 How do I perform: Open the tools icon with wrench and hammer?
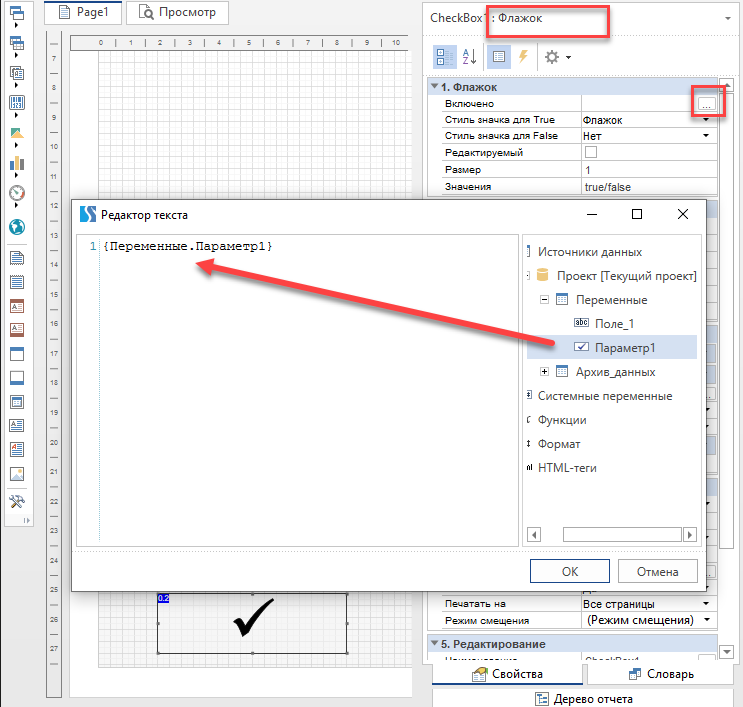coord(16,501)
